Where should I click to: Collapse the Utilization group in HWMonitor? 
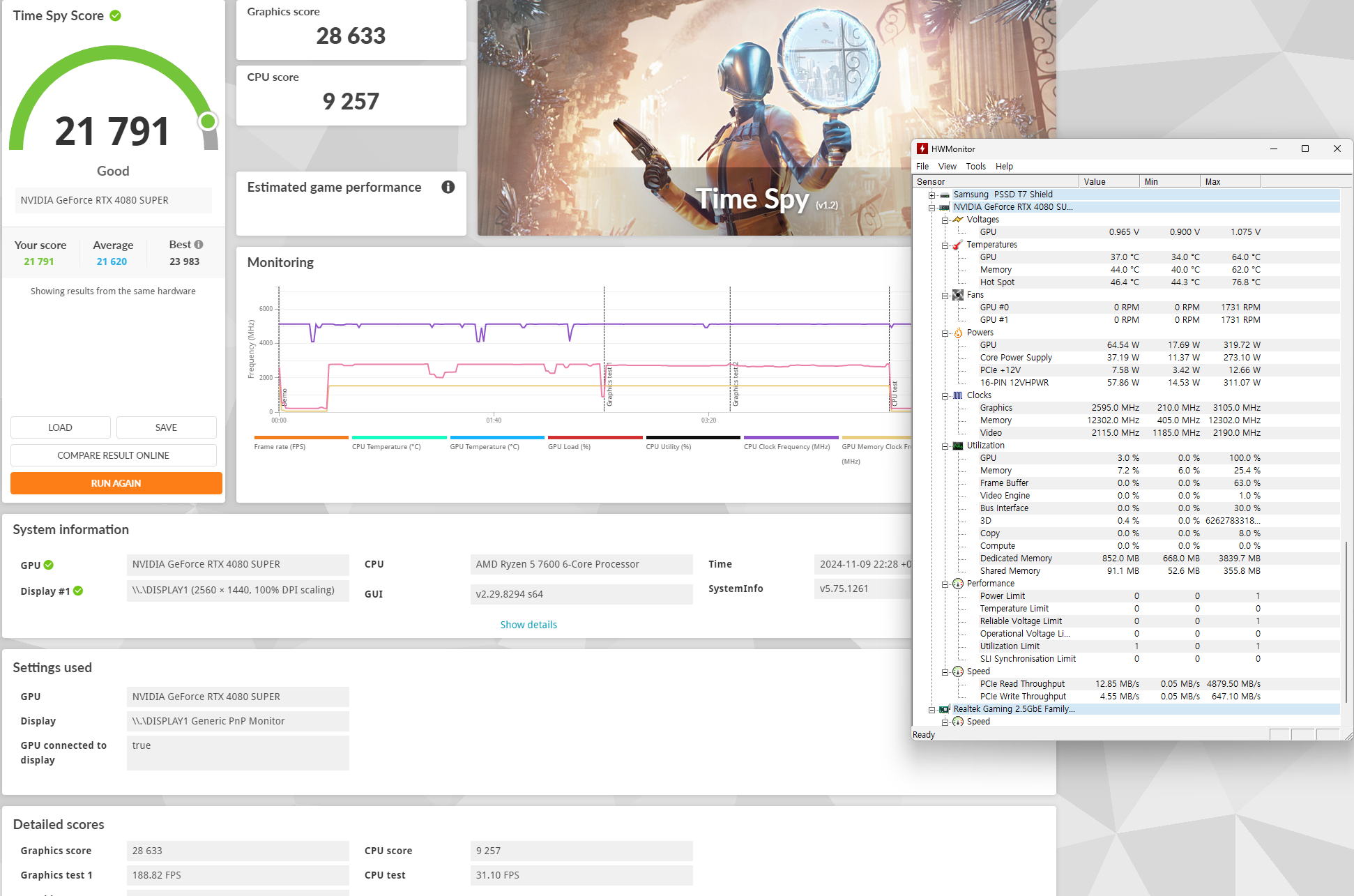point(945,446)
